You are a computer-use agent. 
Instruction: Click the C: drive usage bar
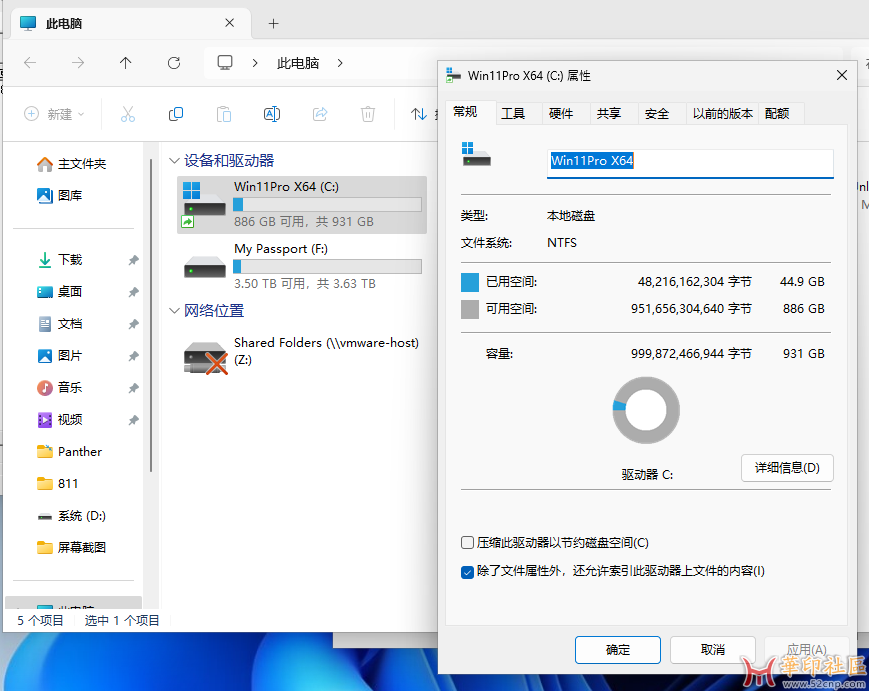[327, 204]
